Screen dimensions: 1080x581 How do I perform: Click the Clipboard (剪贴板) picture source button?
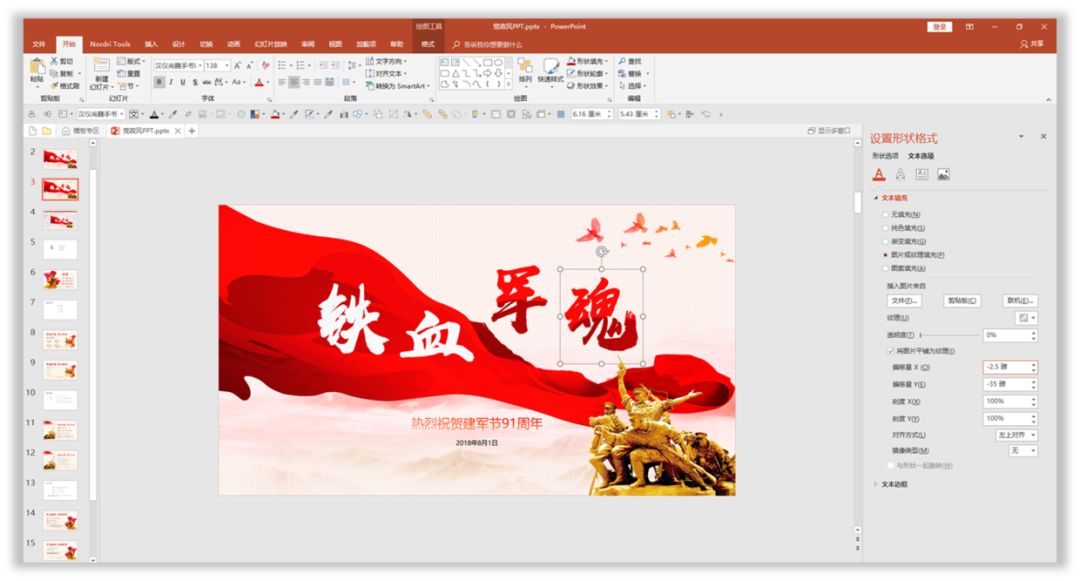click(962, 301)
